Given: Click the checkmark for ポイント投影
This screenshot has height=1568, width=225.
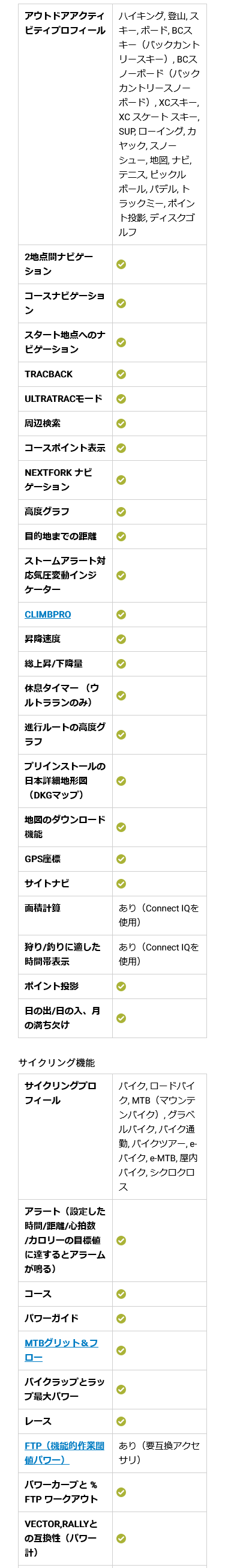Looking at the screenshot, I should point(121,986).
